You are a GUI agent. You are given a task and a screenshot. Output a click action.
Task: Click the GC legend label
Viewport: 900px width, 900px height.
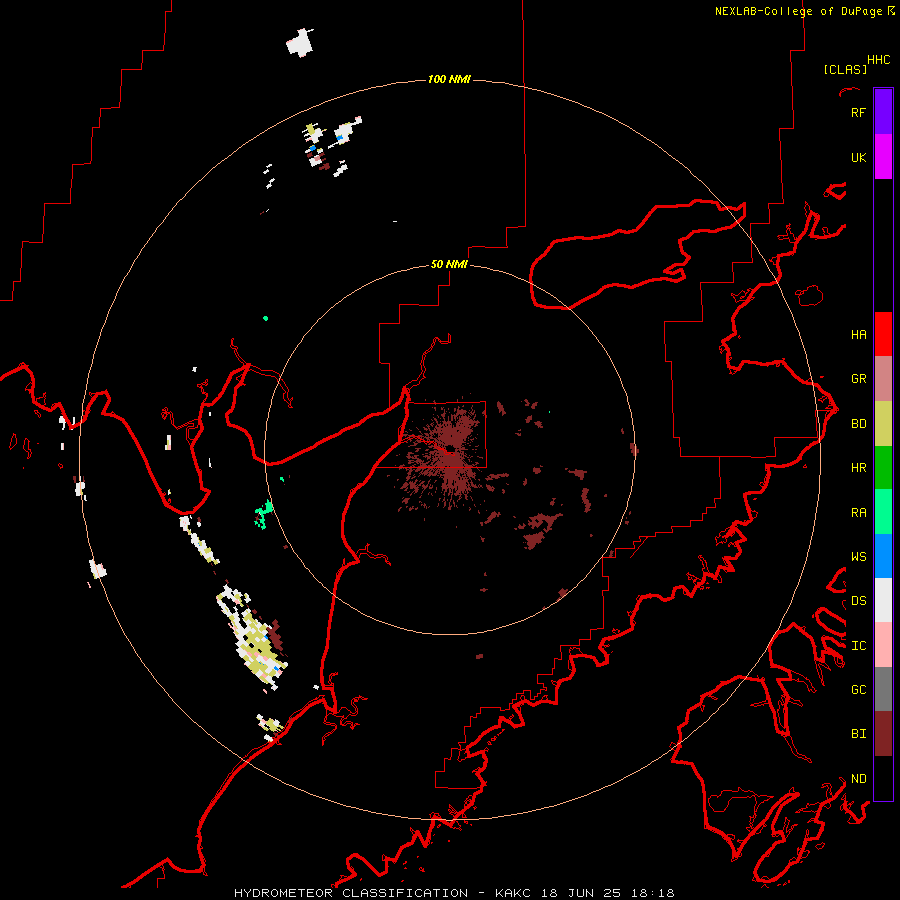coord(858,689)
